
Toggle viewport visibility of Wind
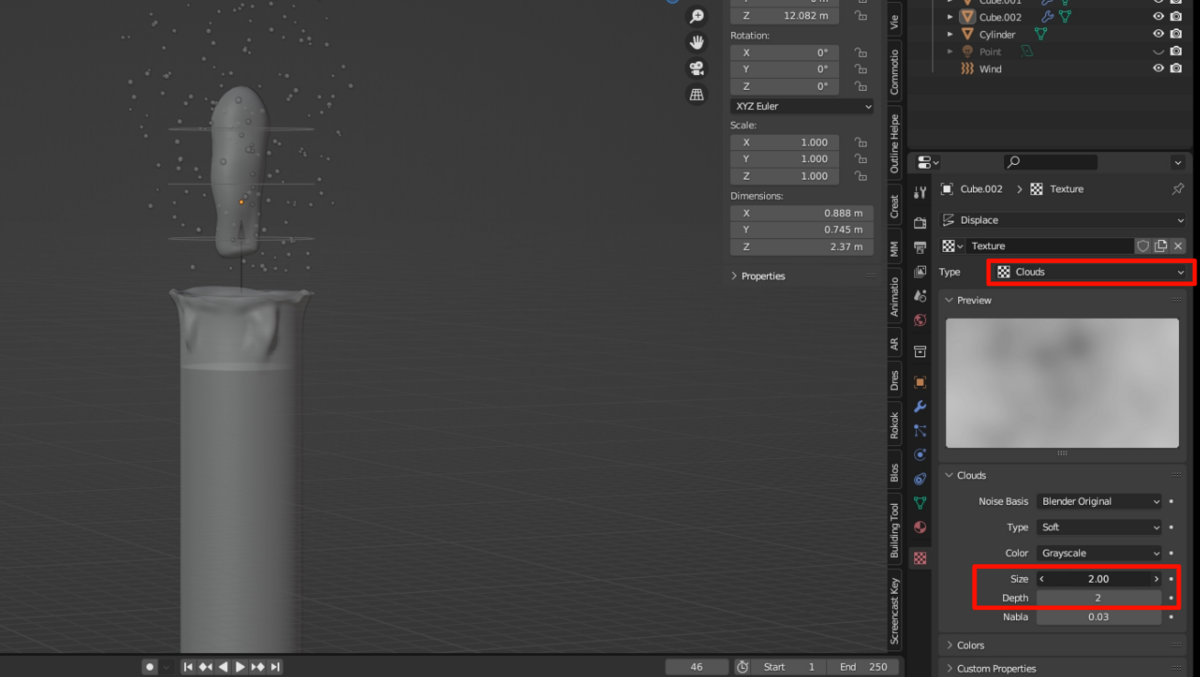pyautogui.click(x=1159, y=68)
